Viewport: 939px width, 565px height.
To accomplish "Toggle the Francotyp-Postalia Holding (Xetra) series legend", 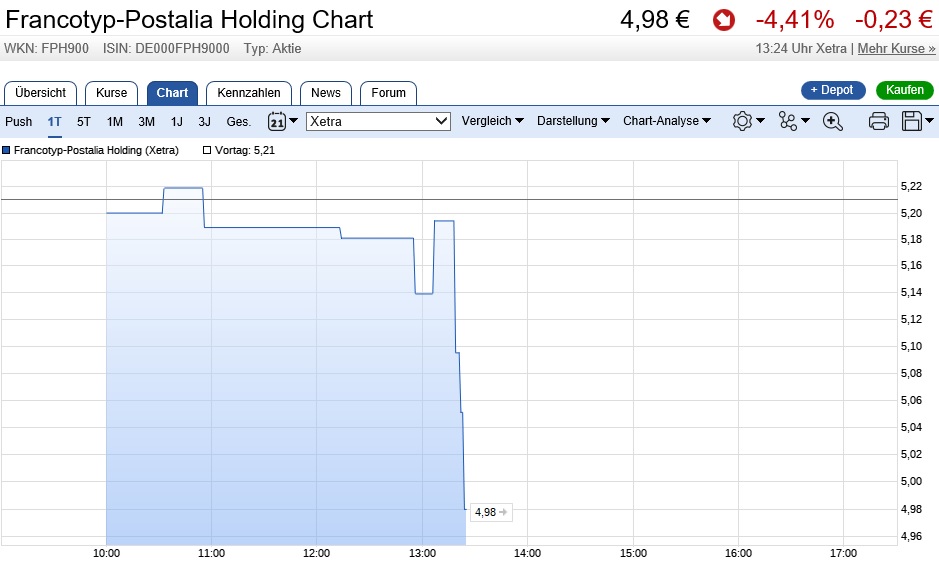I will (6, 150).
